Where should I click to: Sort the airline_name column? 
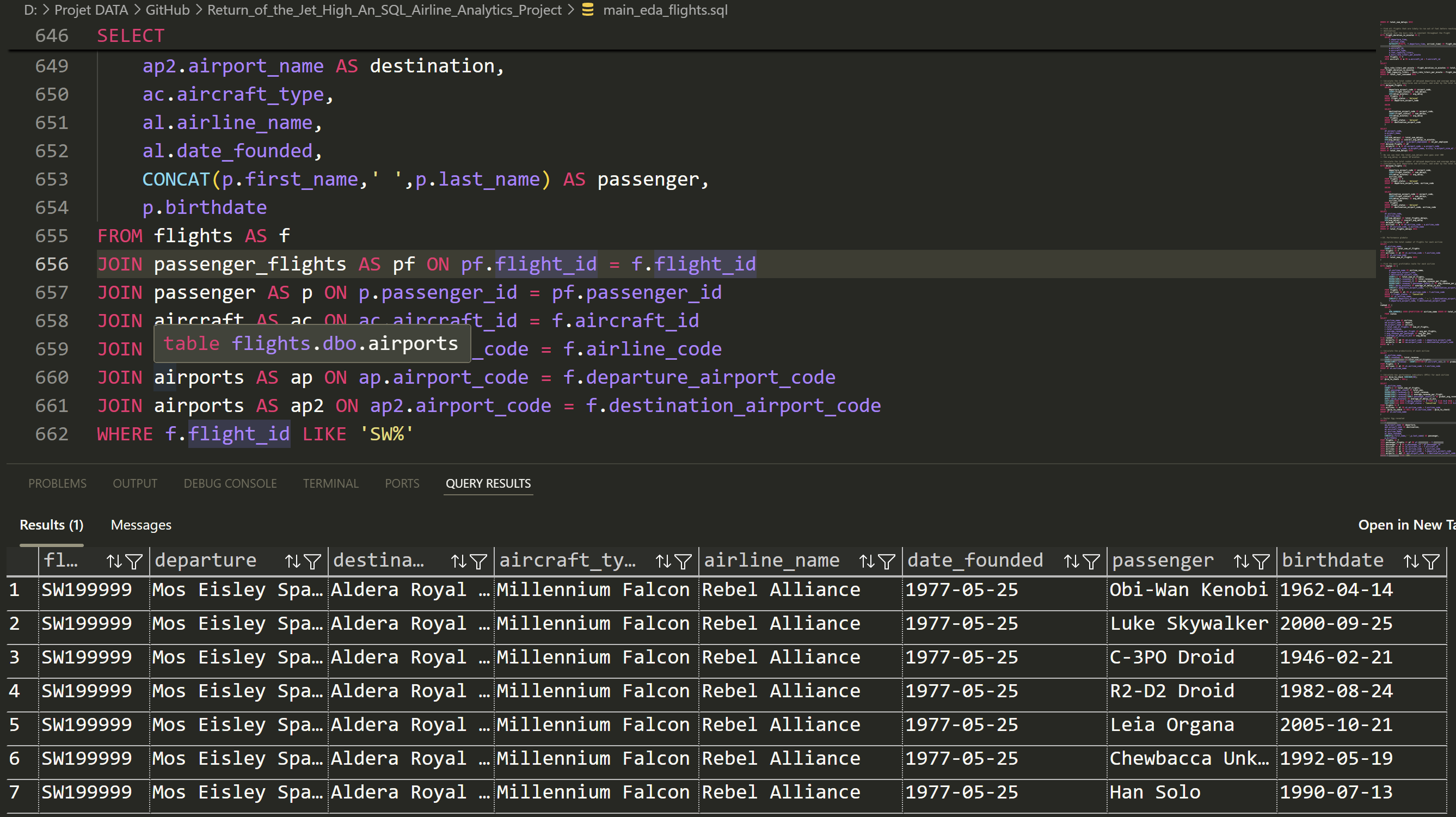pos(867,561)
